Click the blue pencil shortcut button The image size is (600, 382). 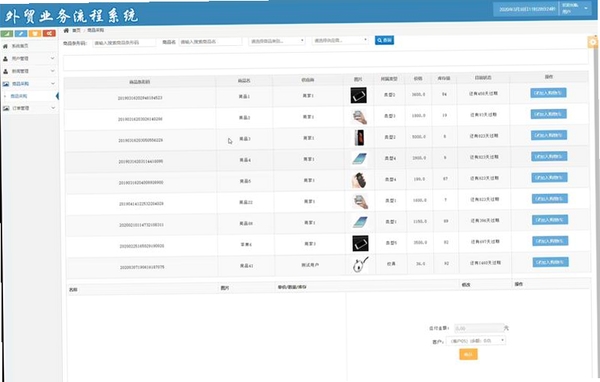pyautogui.click(x=21, y=34)
